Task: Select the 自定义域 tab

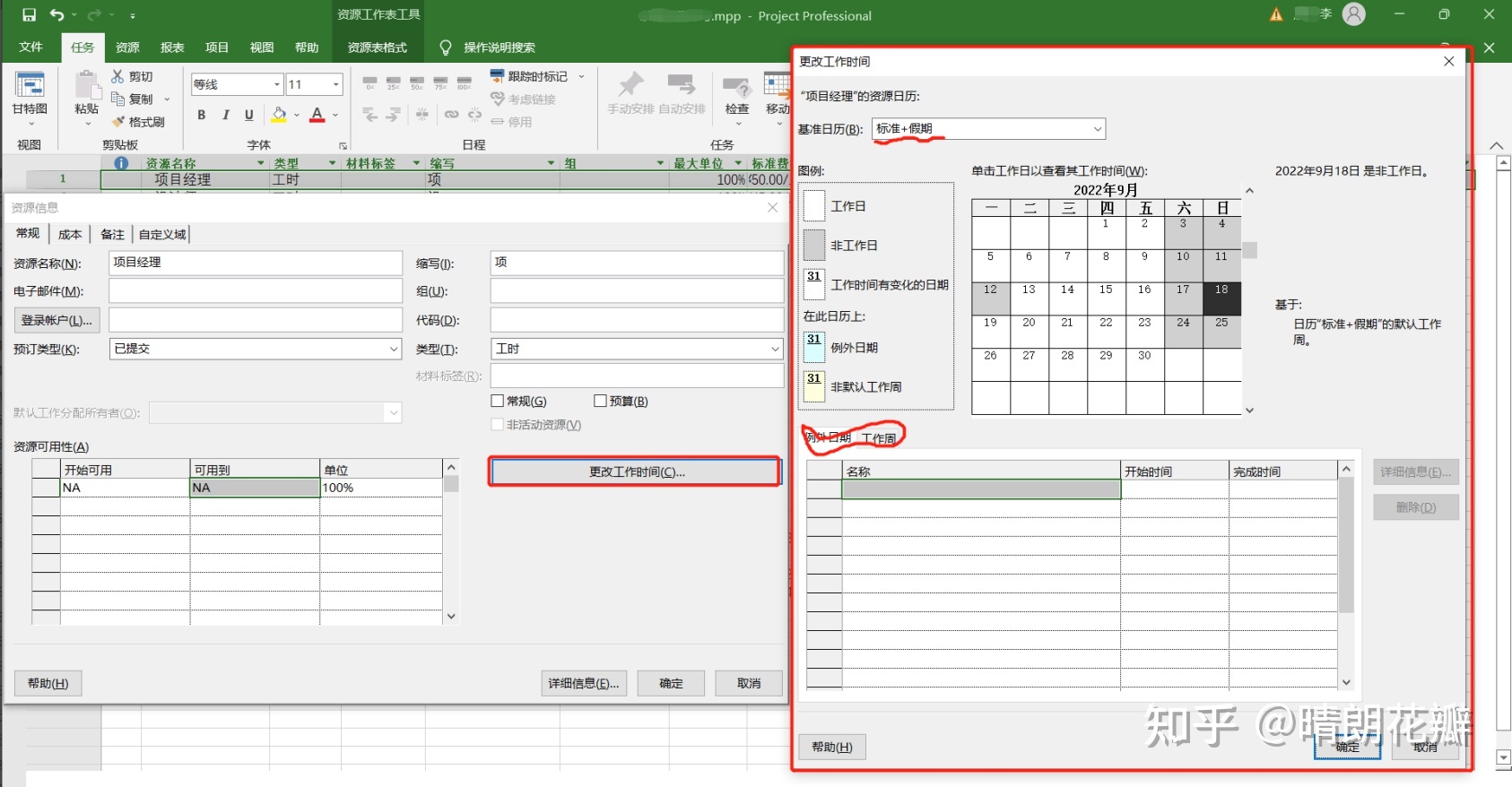Action: coord(162,235)
